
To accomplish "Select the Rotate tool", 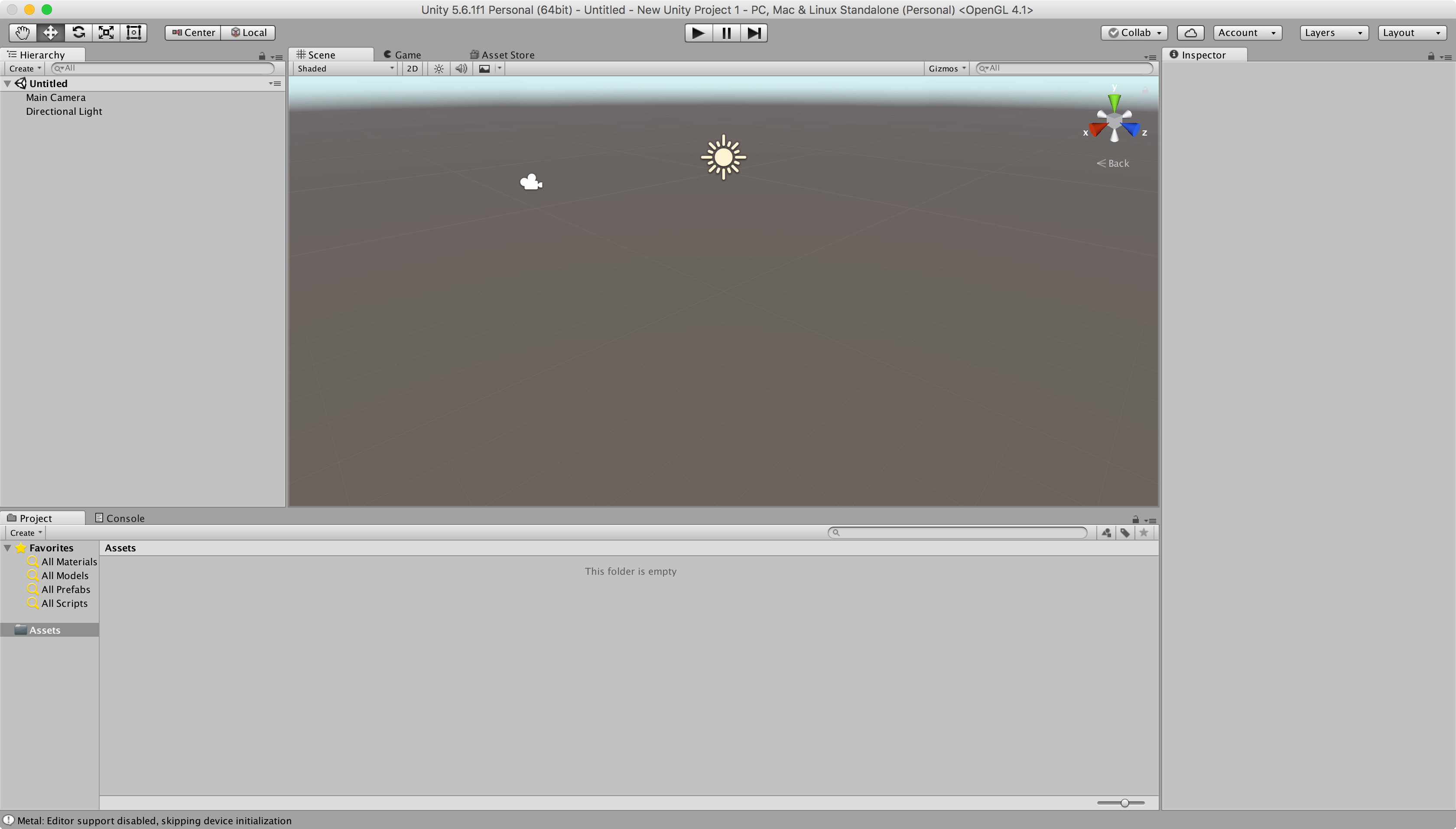I will click(x=78, y=32).
